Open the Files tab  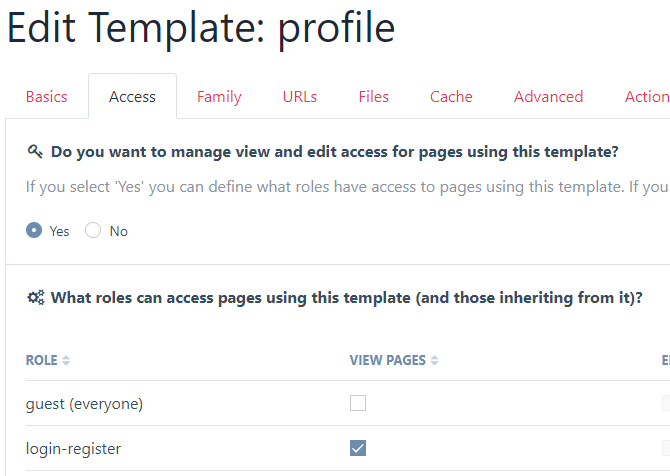374,97
